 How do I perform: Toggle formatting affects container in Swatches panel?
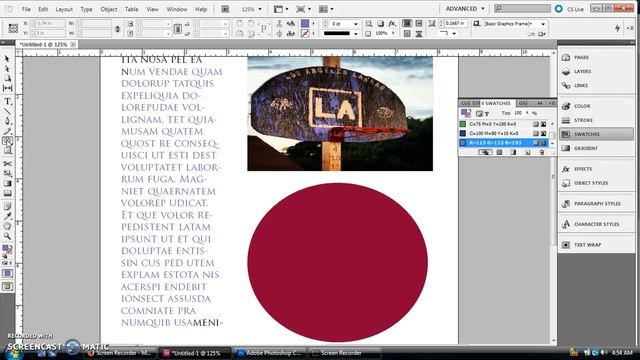tap(480, 113)
